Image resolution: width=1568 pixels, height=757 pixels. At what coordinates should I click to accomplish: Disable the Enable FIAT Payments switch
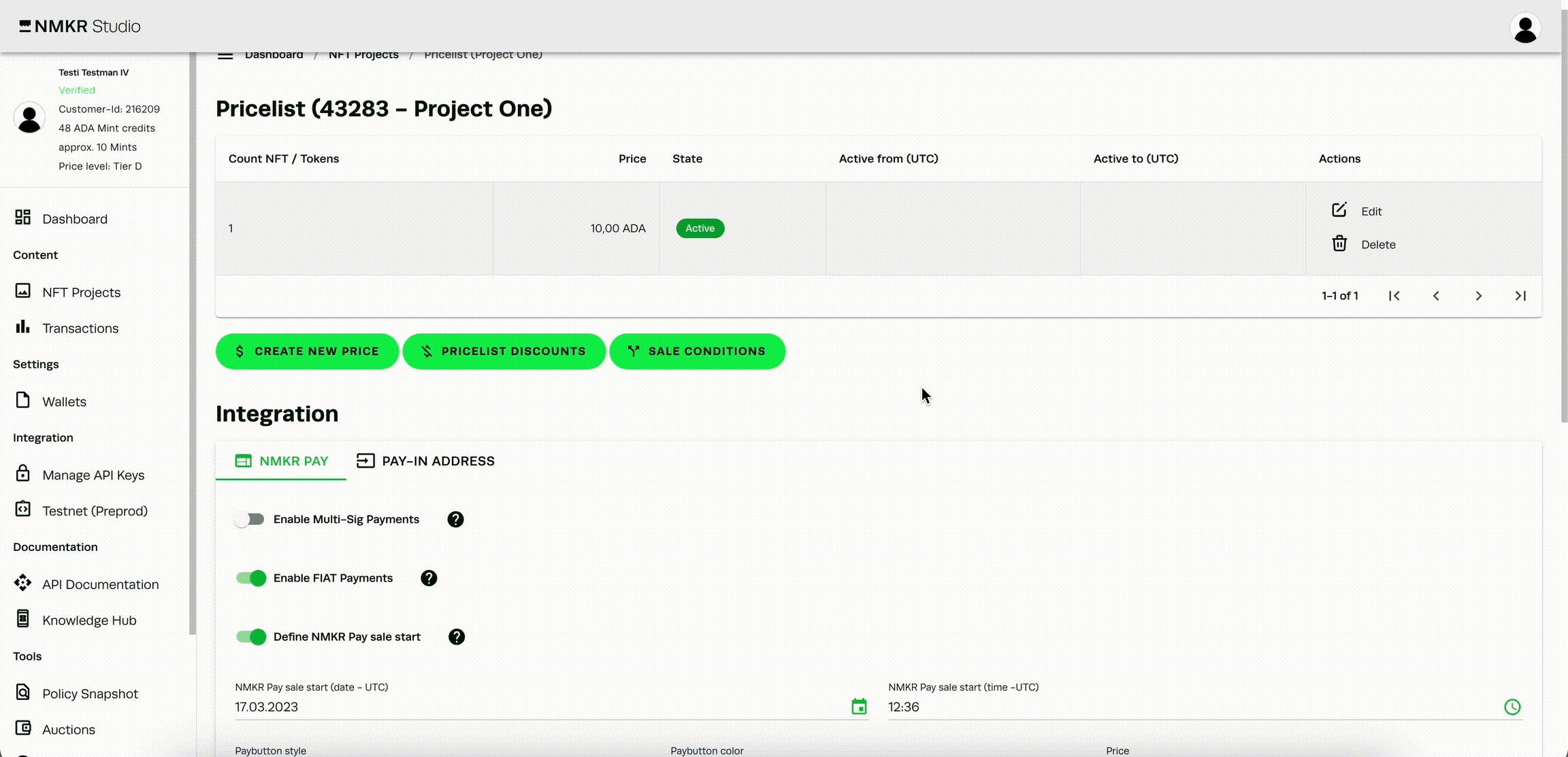(251, 578)
